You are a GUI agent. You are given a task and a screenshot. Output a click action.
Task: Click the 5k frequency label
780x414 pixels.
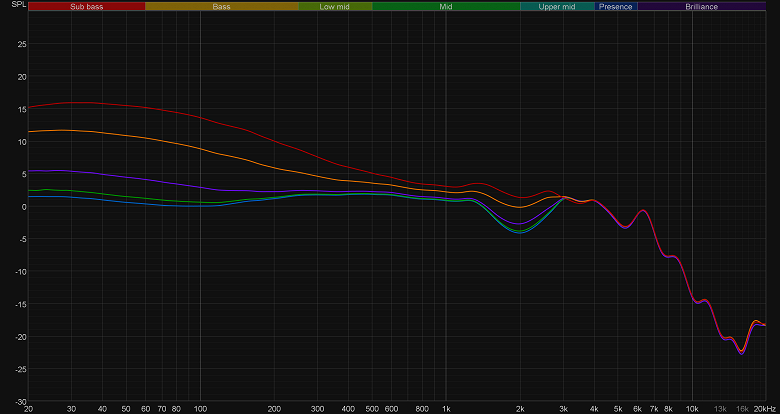coord(618,409)
